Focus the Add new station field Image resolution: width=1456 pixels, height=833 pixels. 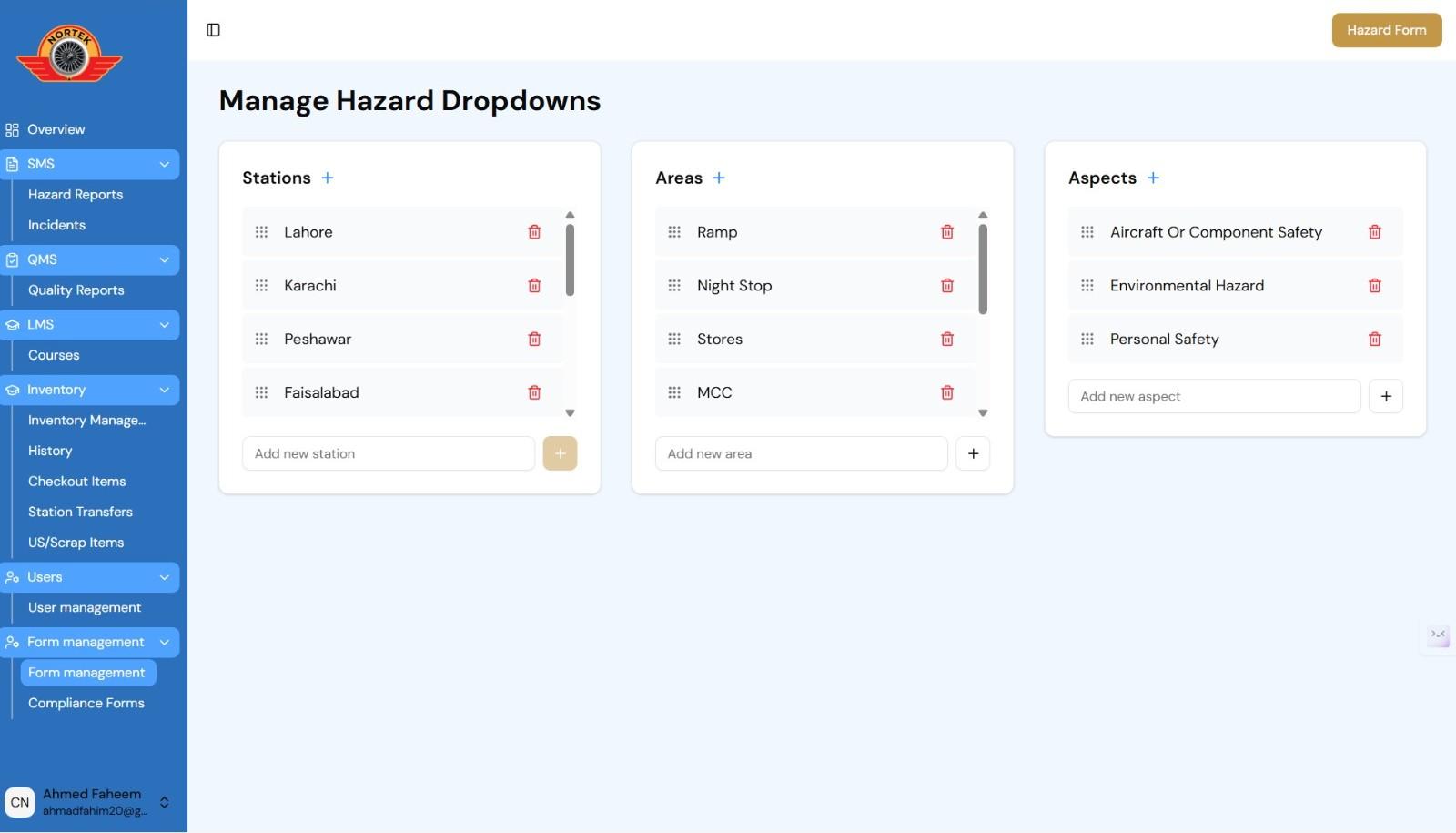point(389,453)
